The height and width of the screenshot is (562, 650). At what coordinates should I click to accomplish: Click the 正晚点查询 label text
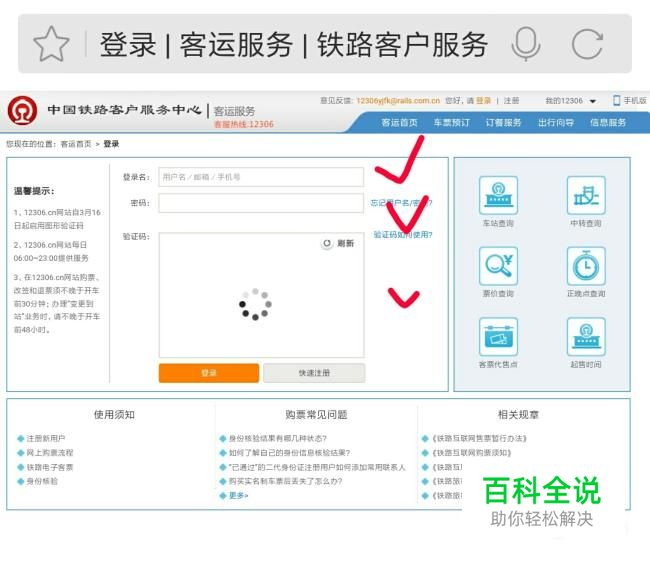[x=586, y=293]
